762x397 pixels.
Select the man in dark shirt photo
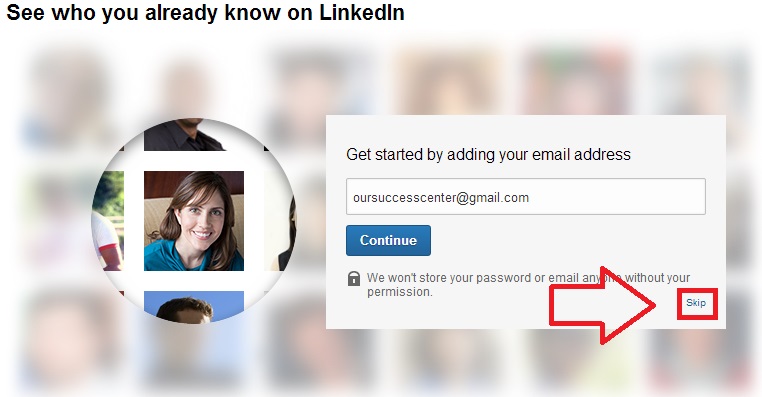pyautogui.click(x=186, y=135)
